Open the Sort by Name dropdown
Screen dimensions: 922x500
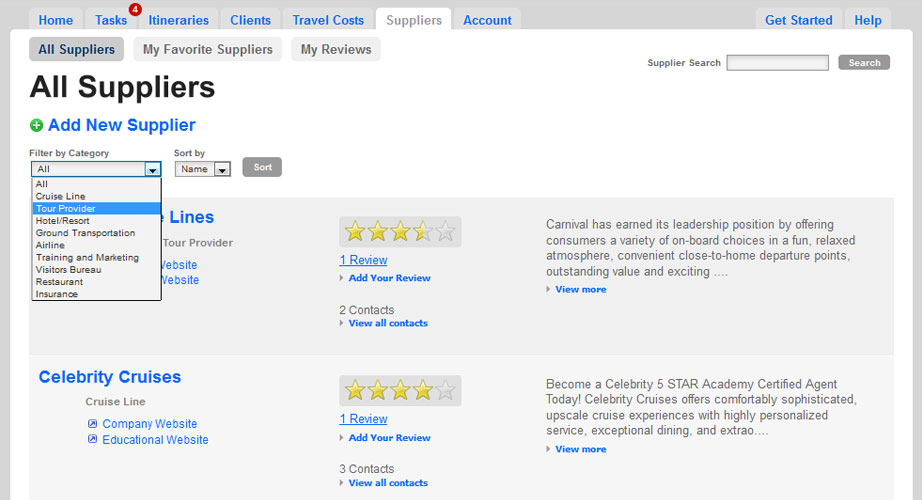point(202,169)
